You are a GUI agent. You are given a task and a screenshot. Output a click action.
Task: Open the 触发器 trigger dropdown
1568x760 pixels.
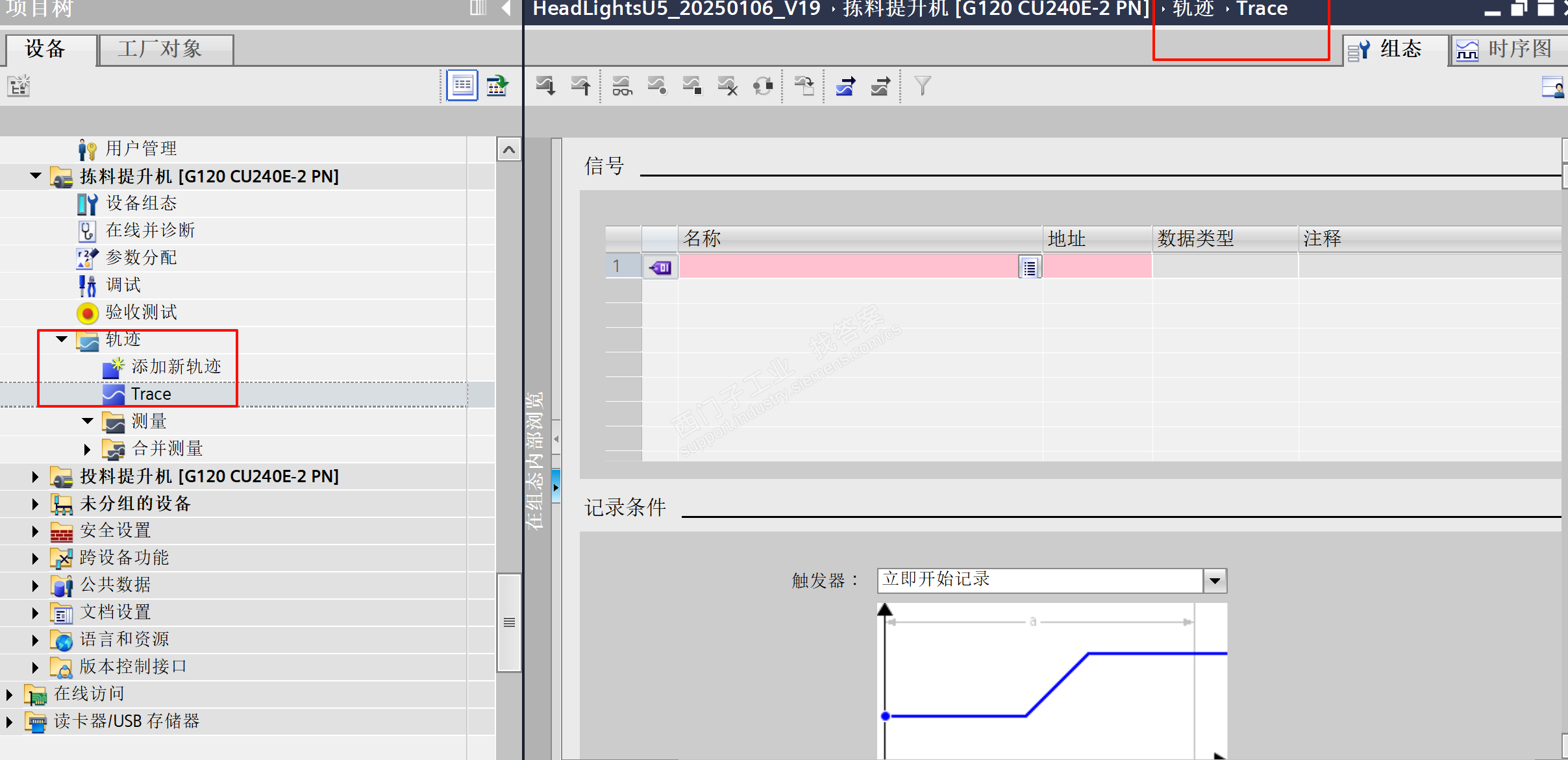click(1214, 580)
